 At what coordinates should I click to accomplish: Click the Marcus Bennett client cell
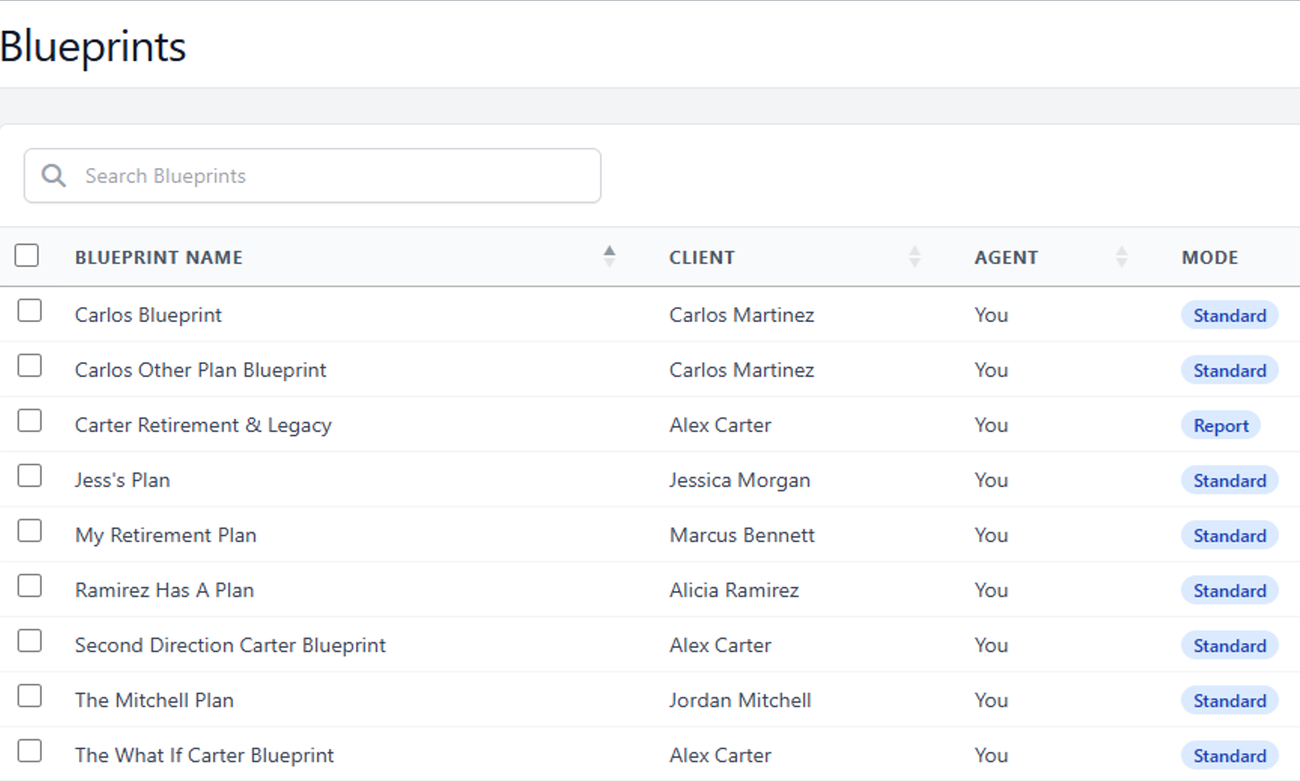tap(742, 535)
